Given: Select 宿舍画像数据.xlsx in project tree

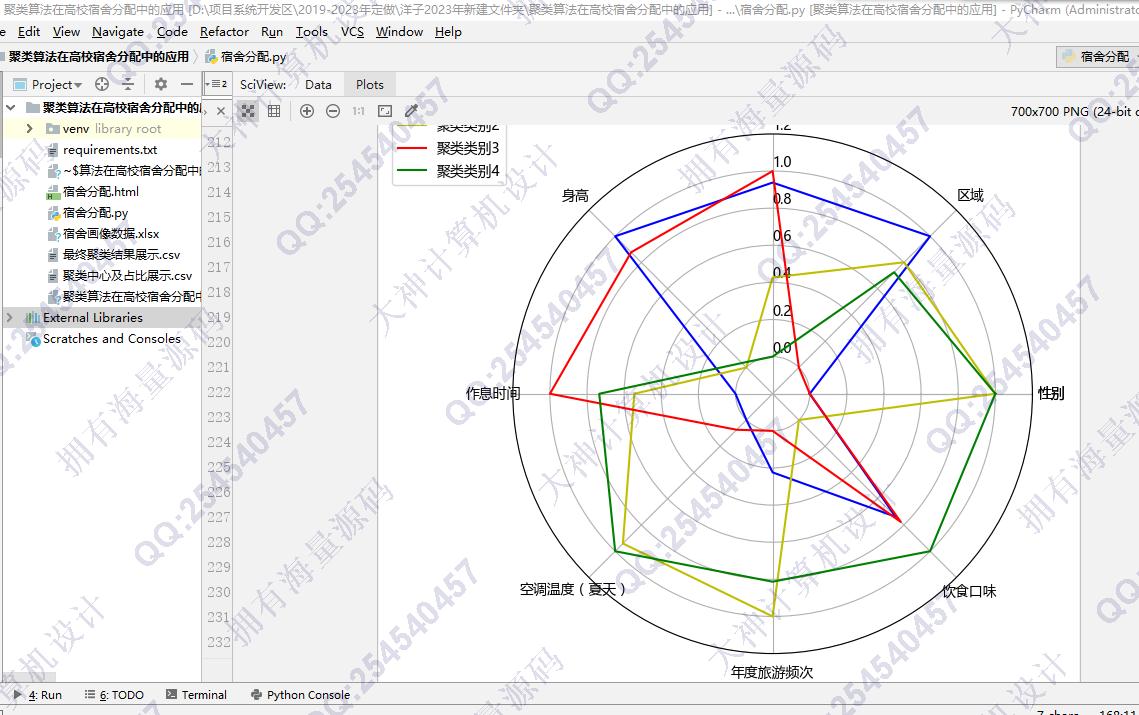Looking at the screenshot, I should tap(110, 234).
